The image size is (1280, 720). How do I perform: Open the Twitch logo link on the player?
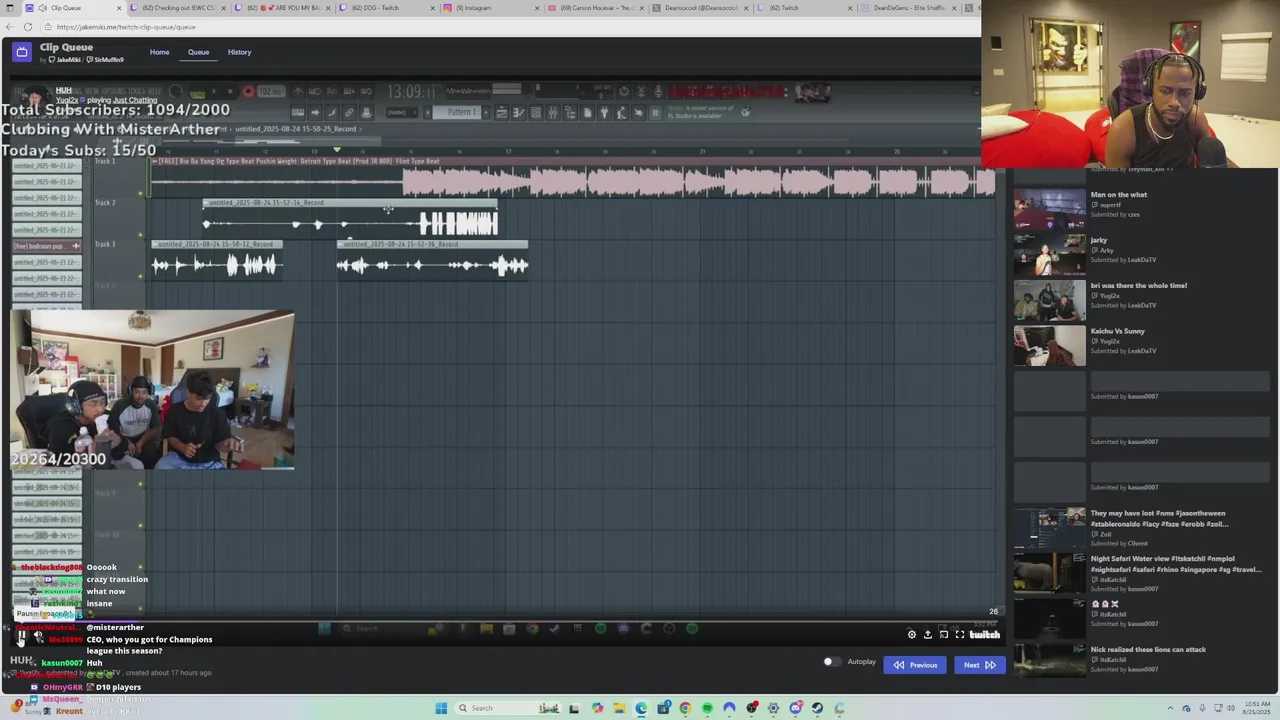984,635
